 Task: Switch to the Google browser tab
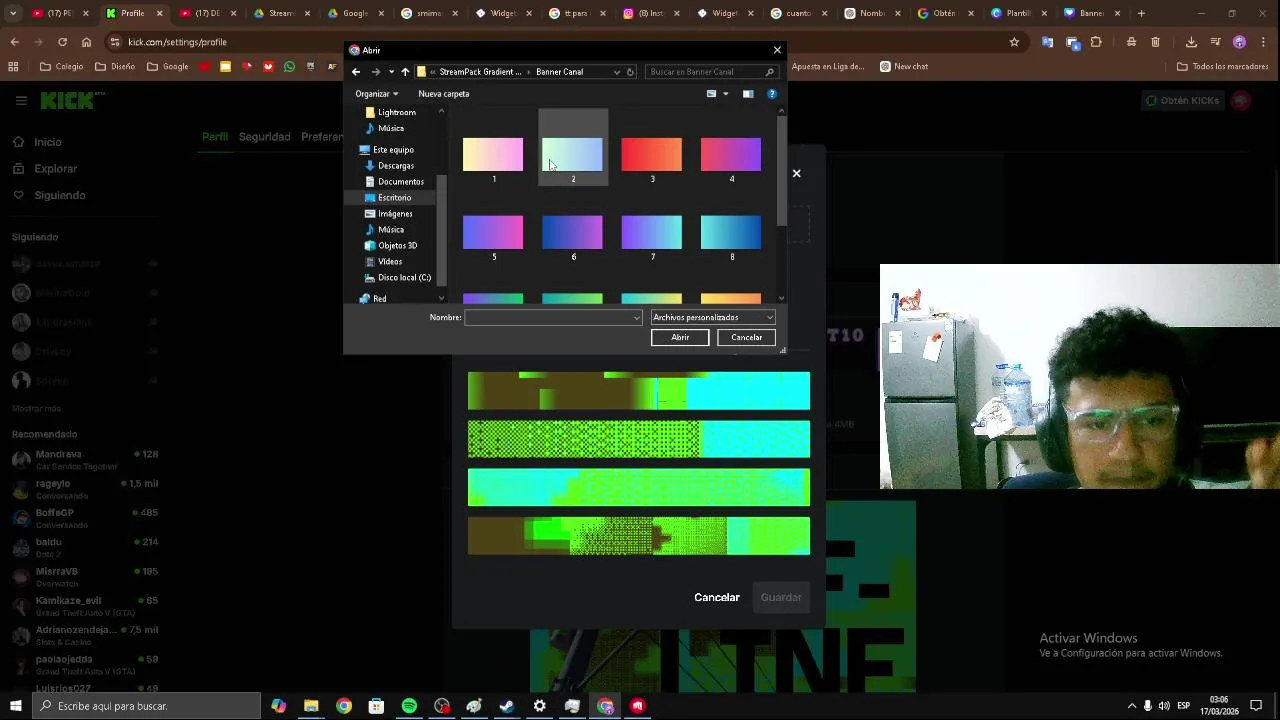[355, 14]
